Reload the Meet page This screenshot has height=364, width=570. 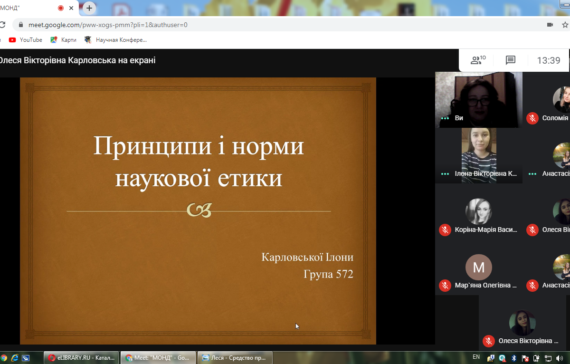pyautogui.click(x=2, y=25)
